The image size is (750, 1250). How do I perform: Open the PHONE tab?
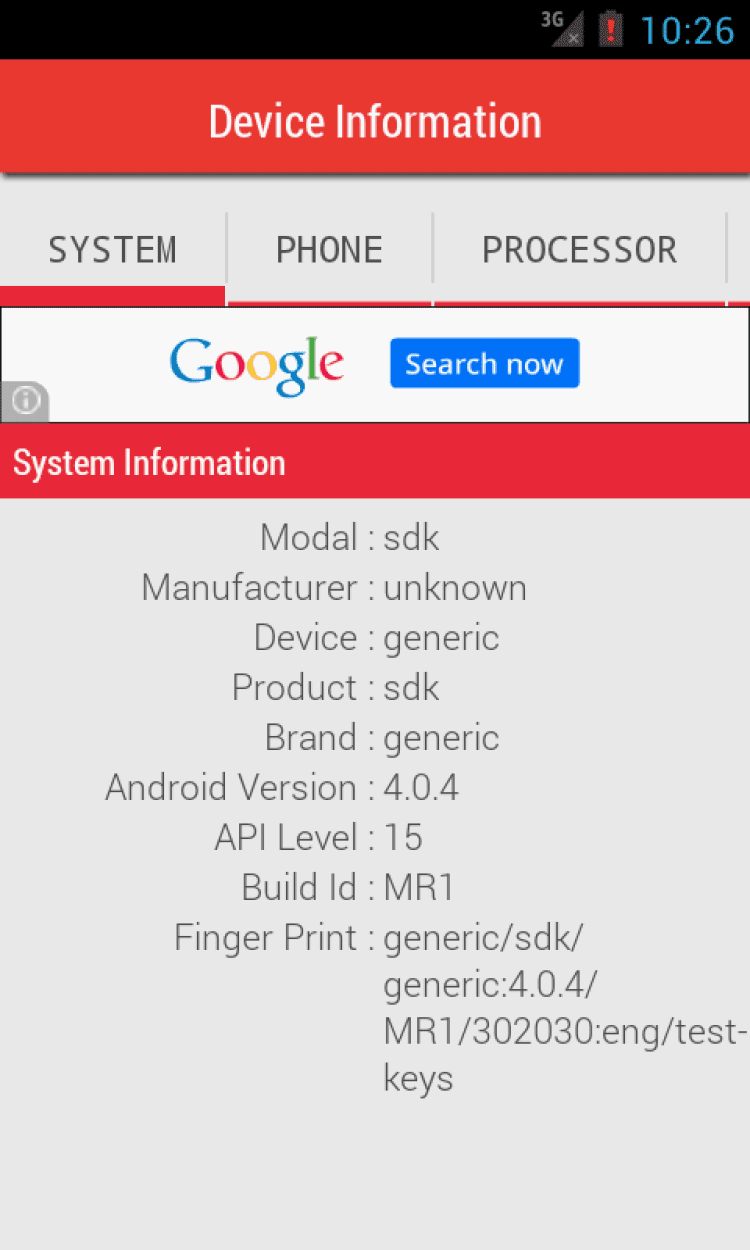[x=329, y=250]
